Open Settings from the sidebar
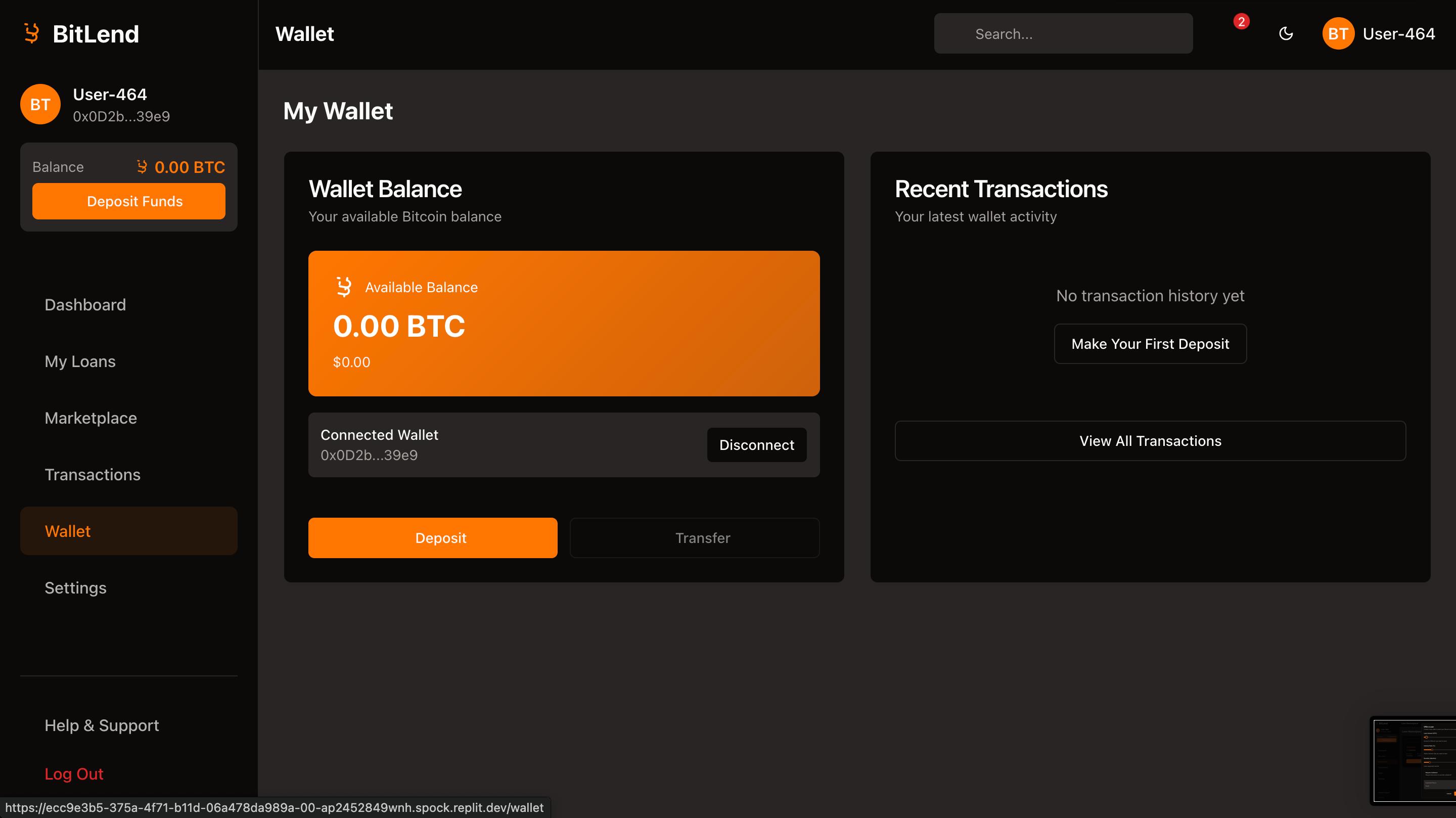The width and height of the screenshot is (1456, 818). (x=75, y=588)
